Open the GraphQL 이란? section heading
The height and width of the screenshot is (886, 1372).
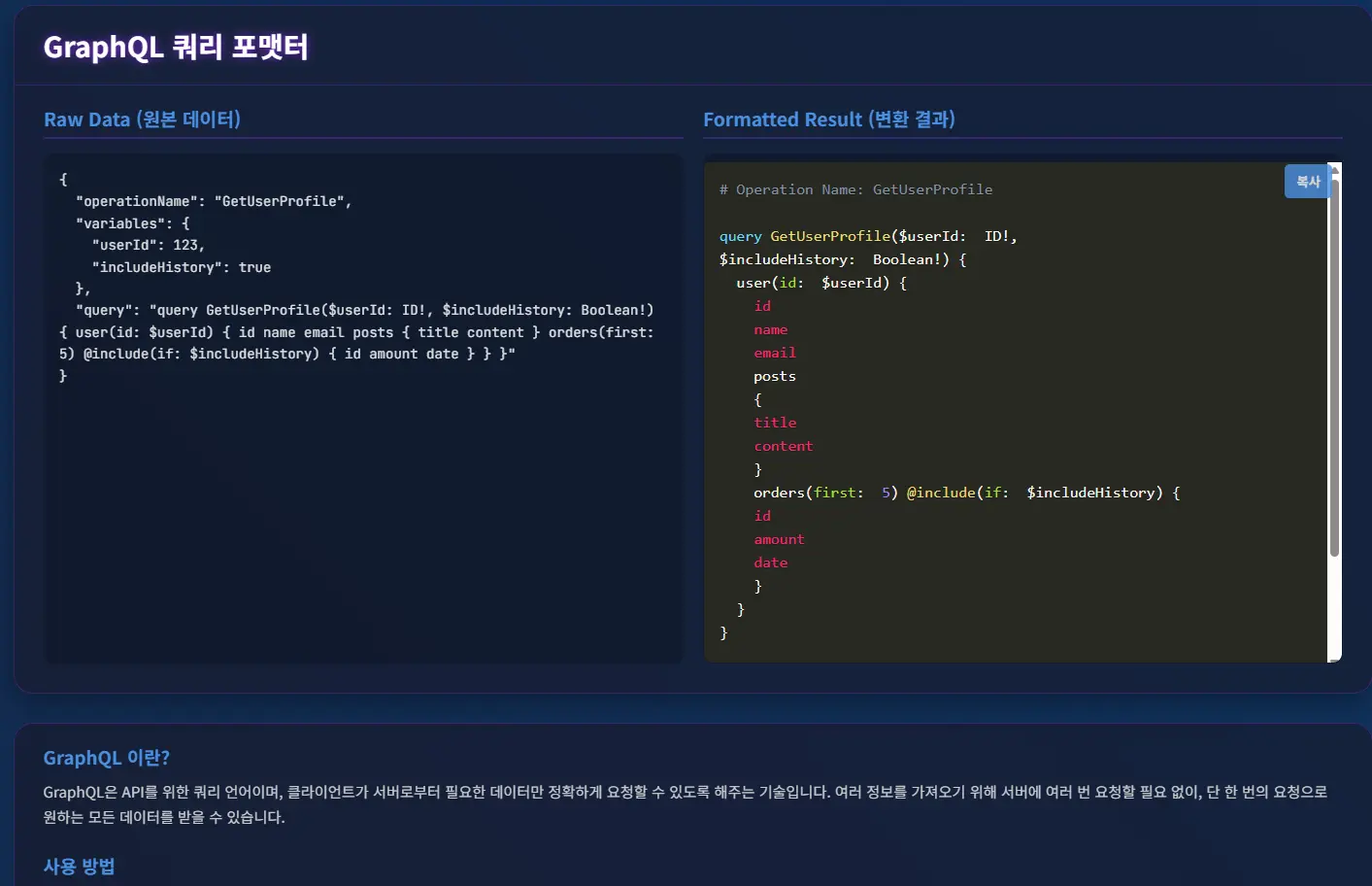pos(105,757)
